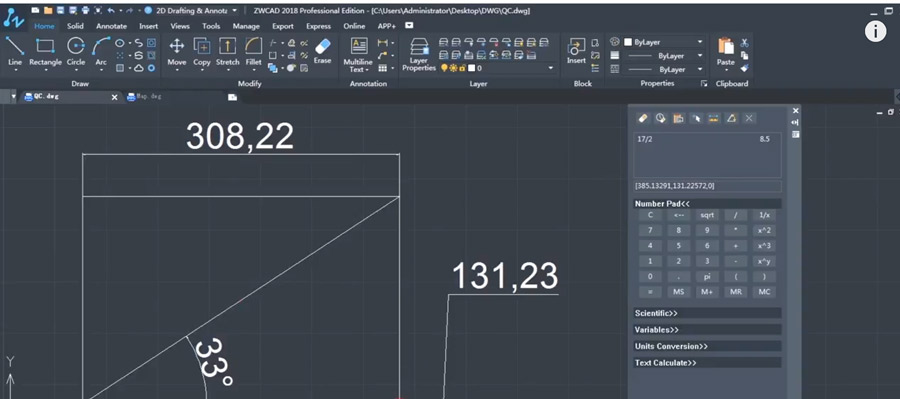The width and height of the screenshot is (900, 399).
Task: Select the Line drawing tool
Action: pos(15,52)
